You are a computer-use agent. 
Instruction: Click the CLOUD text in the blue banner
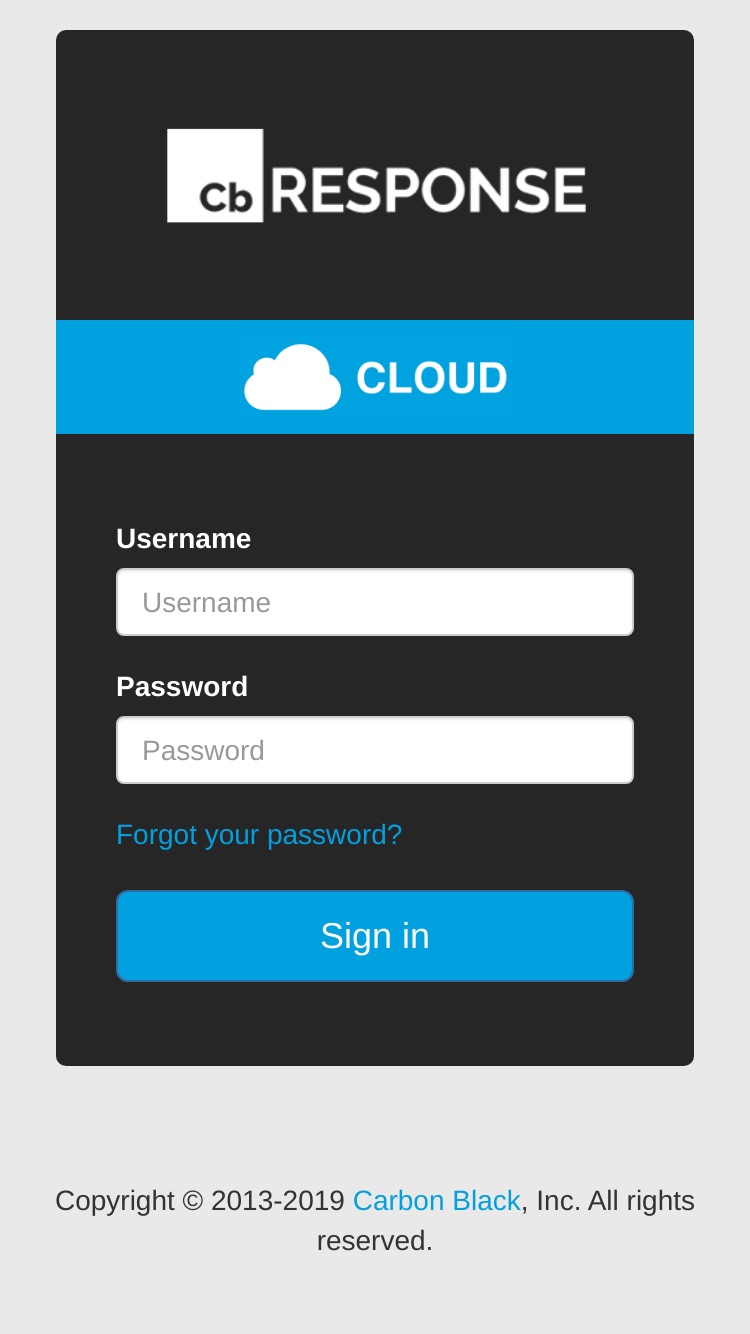(x=432, y=378)
